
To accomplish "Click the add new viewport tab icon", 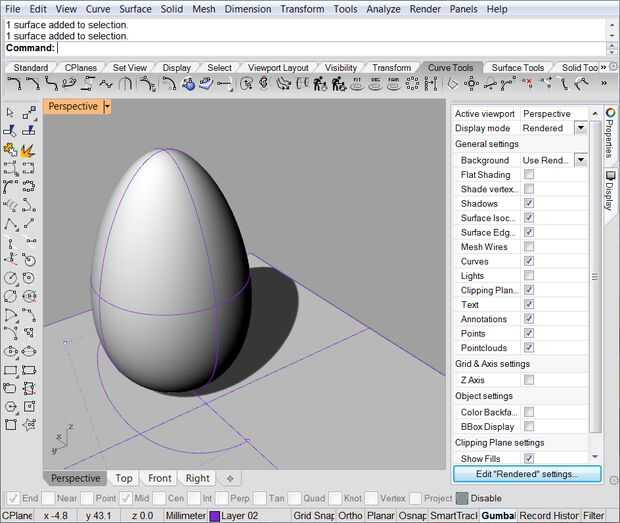I will click(229, 478).
